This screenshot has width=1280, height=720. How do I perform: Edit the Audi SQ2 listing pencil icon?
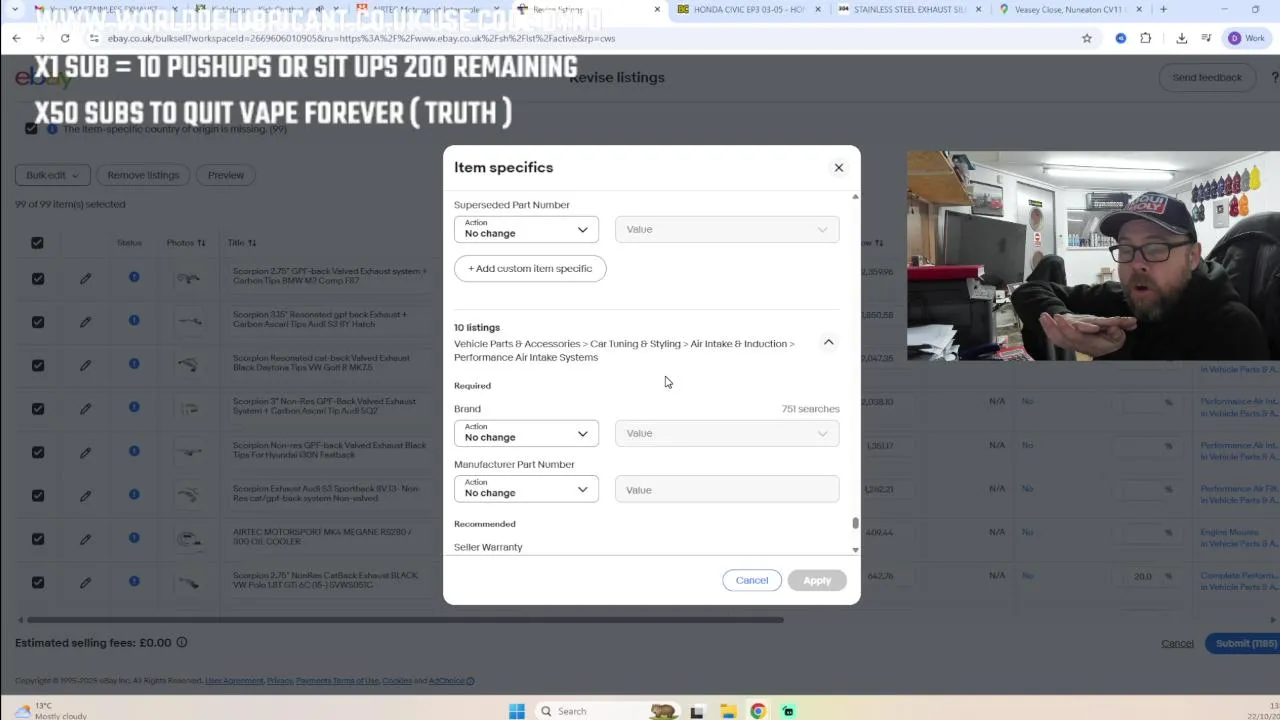tap(85, 408)
